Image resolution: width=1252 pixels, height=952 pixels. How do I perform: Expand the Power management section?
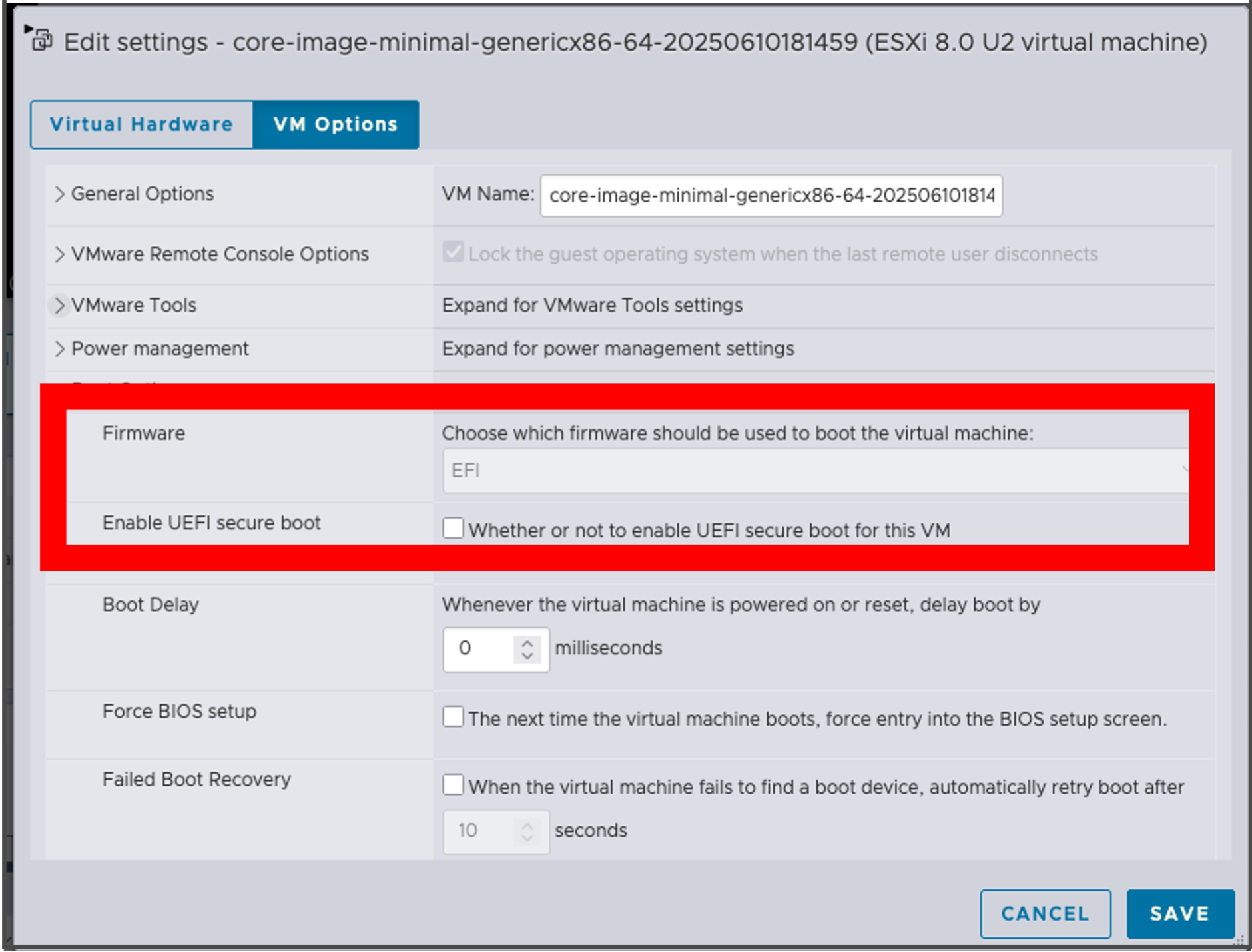[59, 348]
